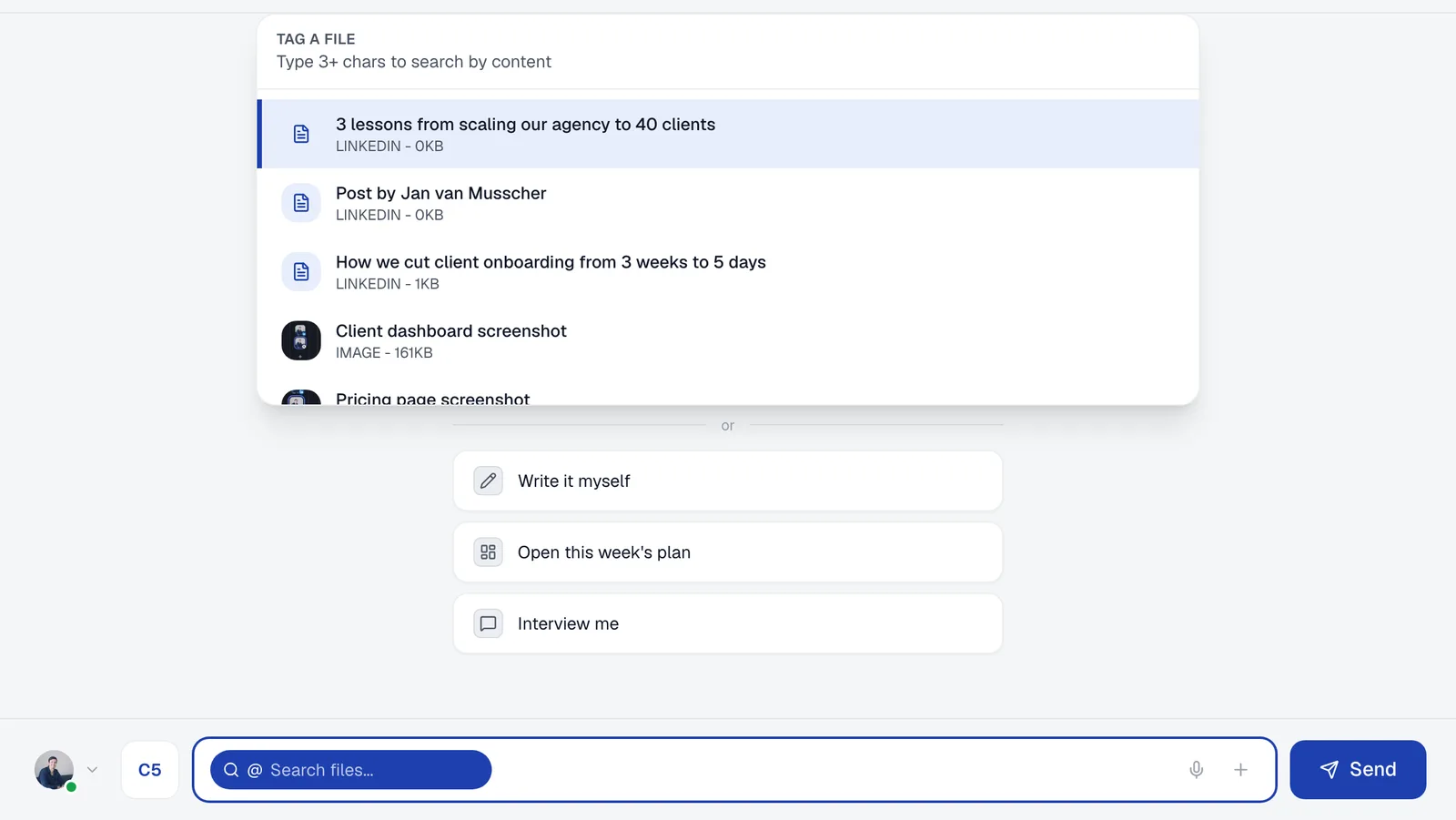Click chat bubble icon in 'Interview me'
The image size is (1456, 820).
[x=488, y=623]
